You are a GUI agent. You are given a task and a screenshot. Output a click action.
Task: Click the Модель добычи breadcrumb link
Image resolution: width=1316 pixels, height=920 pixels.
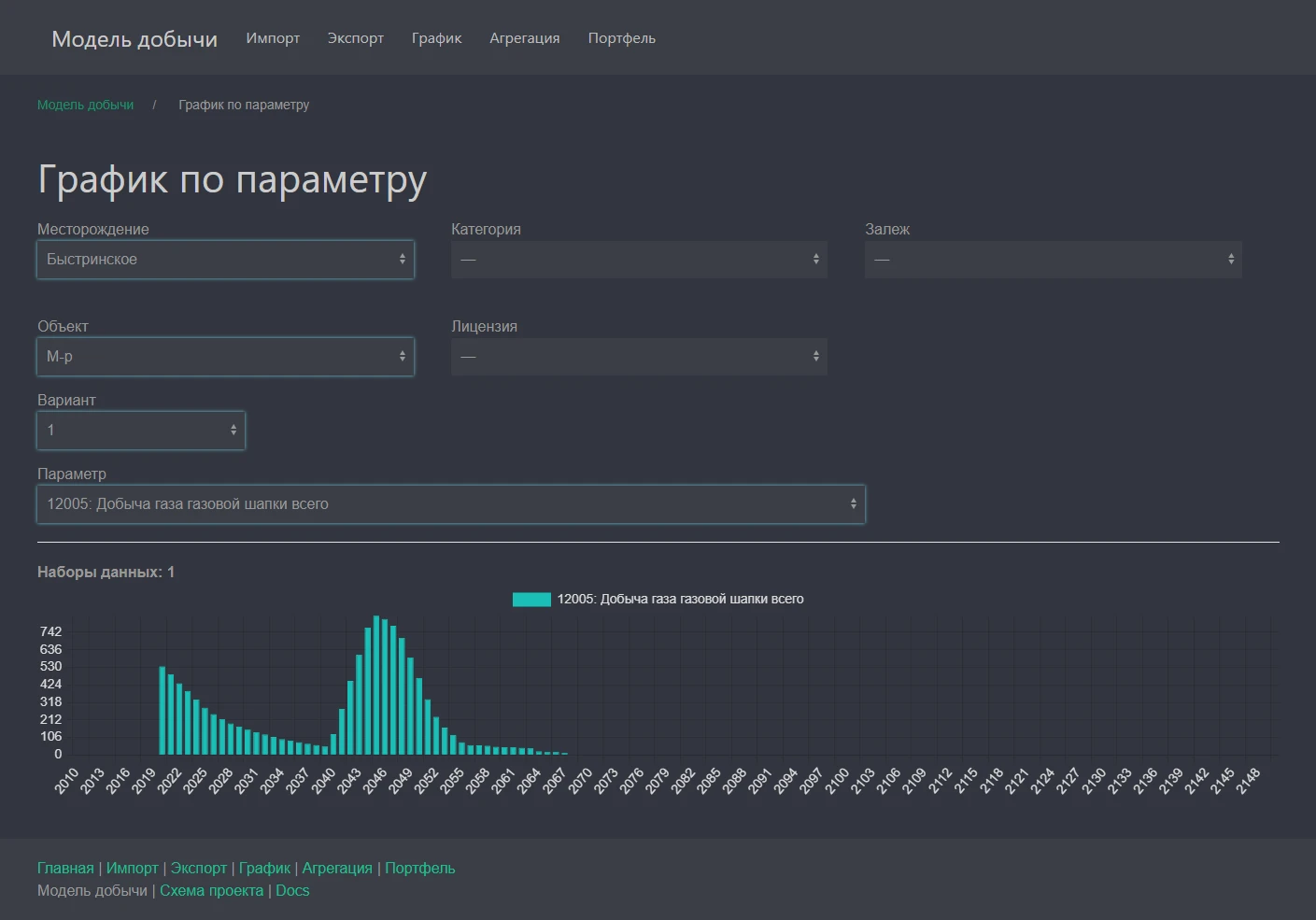click(85, 105)
